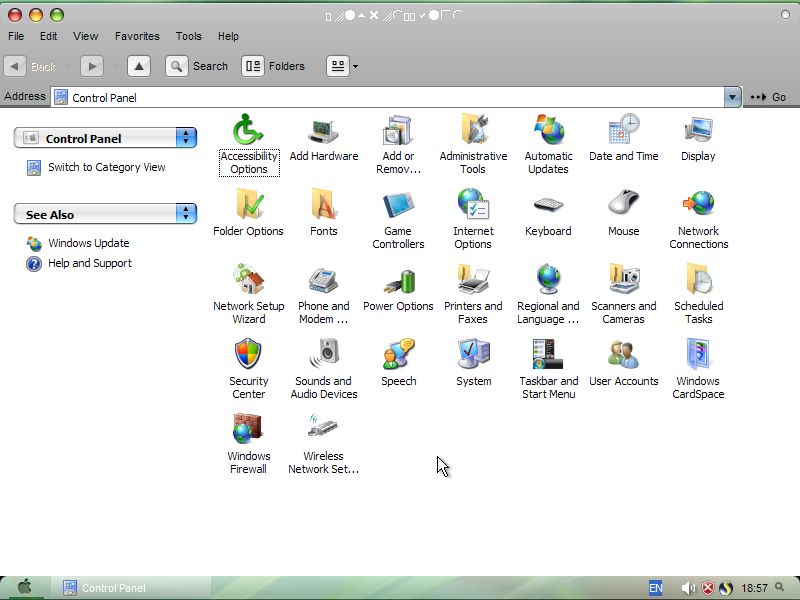Open User Accounts applet

pos(623,363)
